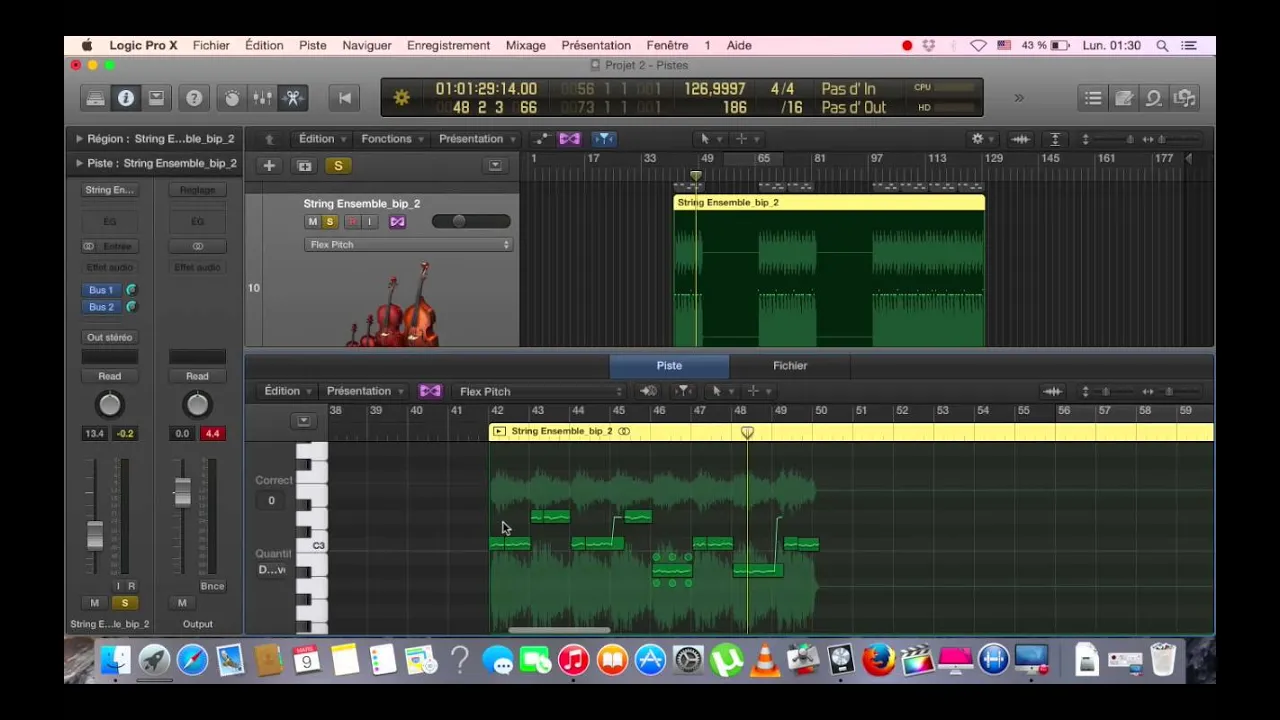
Task: Open the Fichier menu
Action: [x=211, y=46]
